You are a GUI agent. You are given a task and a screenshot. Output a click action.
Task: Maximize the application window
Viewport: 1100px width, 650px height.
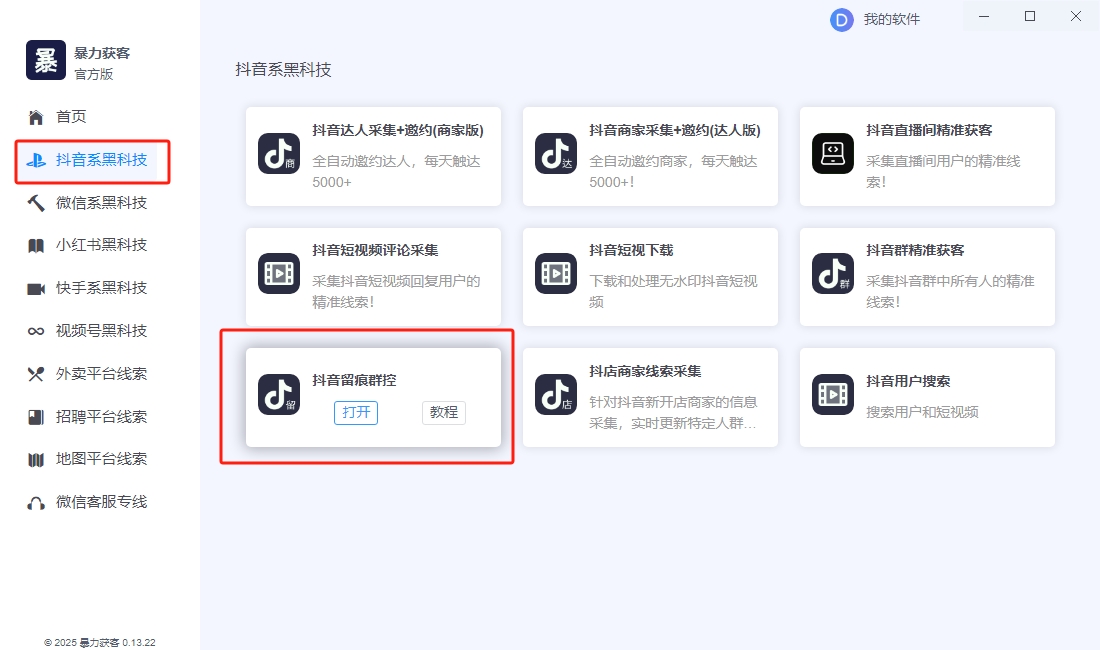click(1030, 16)
